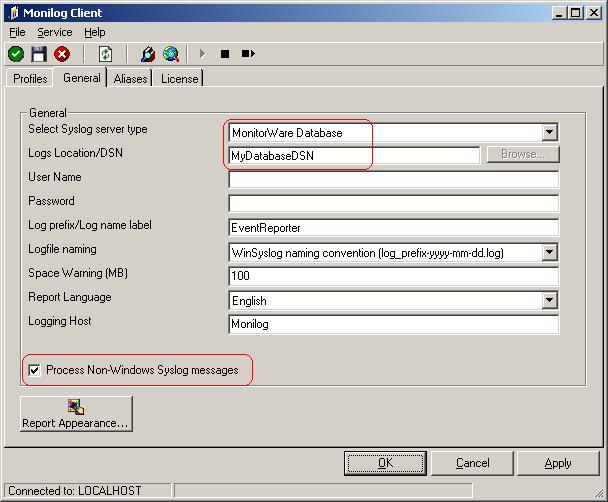Viewport: 608px width, 502px height.
Task: Switch to the Profiles tab
Action: [30, 79]
